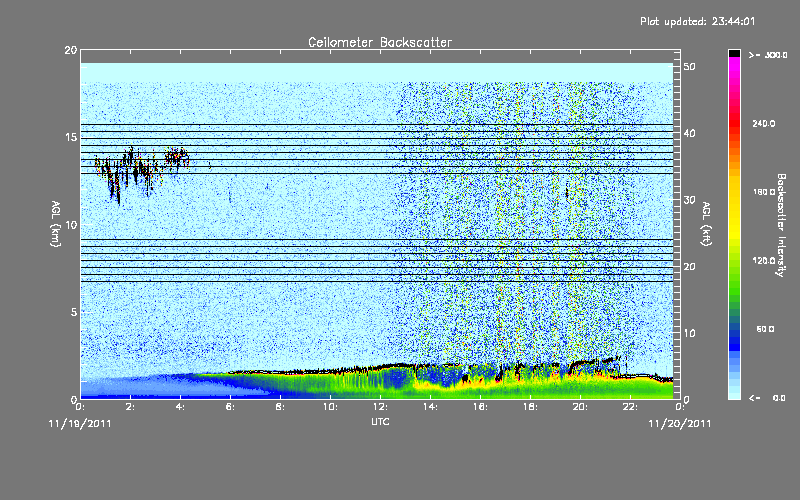This screenshot has height=500, width=800.
Task: Click the "4:" hour tick on time axis
Action: pos(180,407)
